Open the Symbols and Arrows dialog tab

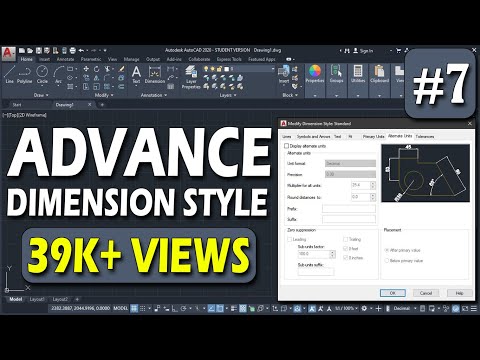coord(313,137)
